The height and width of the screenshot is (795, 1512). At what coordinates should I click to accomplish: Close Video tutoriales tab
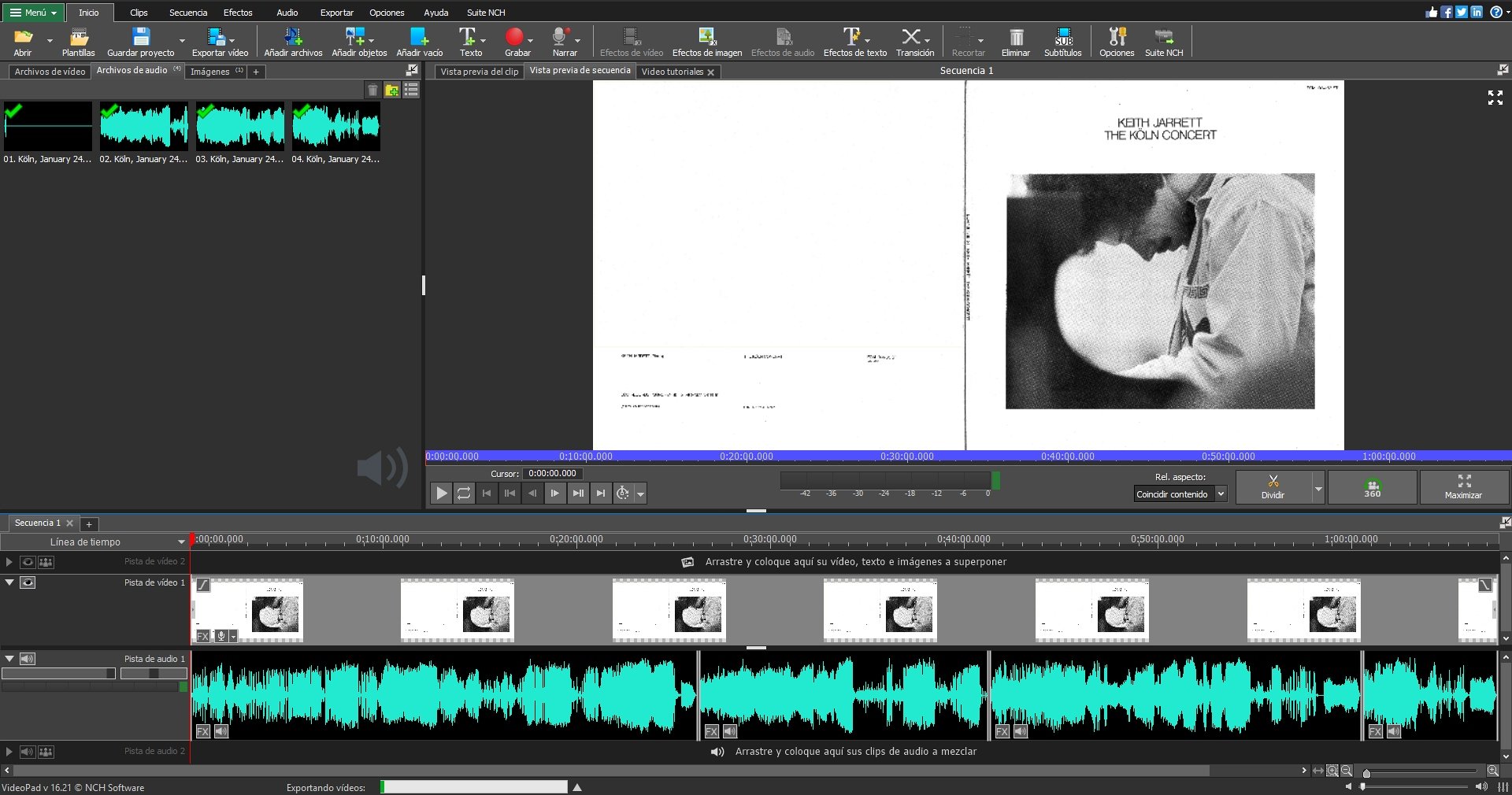710,72
